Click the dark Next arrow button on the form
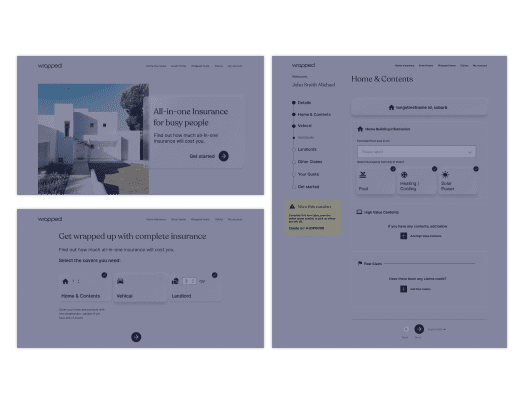Image resolution: width=524 pixels, height=404 pixels. pos(419,329)
